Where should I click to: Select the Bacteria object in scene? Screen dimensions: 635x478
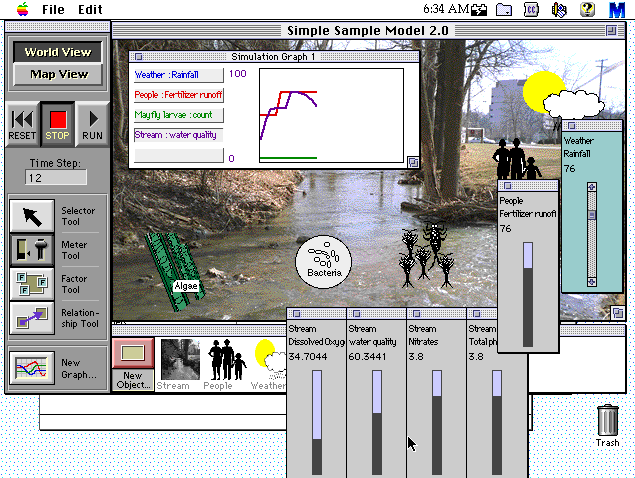323,261
